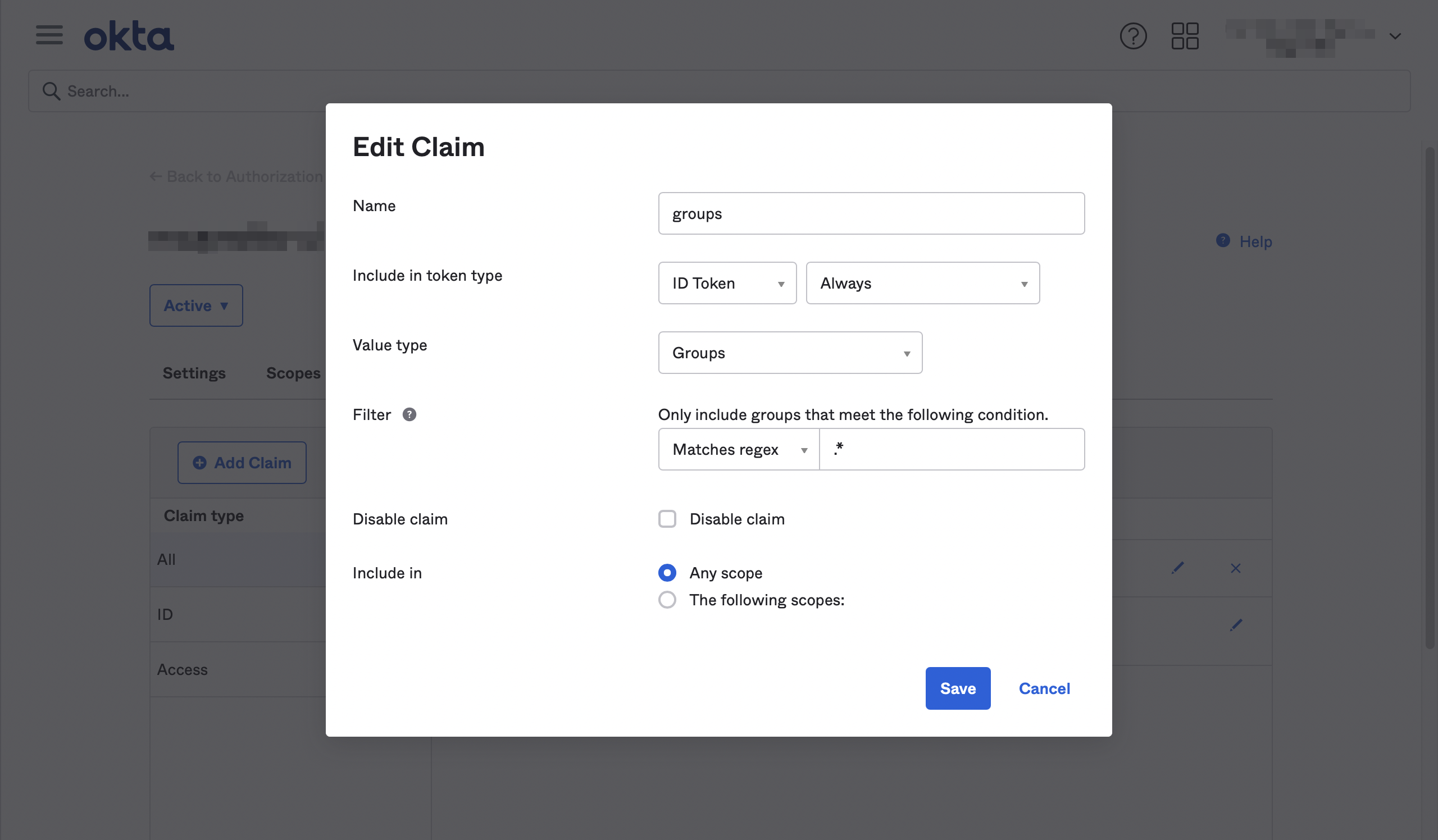The width and height of the screenshot is (1438, 840).
Task: Click the Filter help tooltip icon
Action: click(x=409, y=414)
